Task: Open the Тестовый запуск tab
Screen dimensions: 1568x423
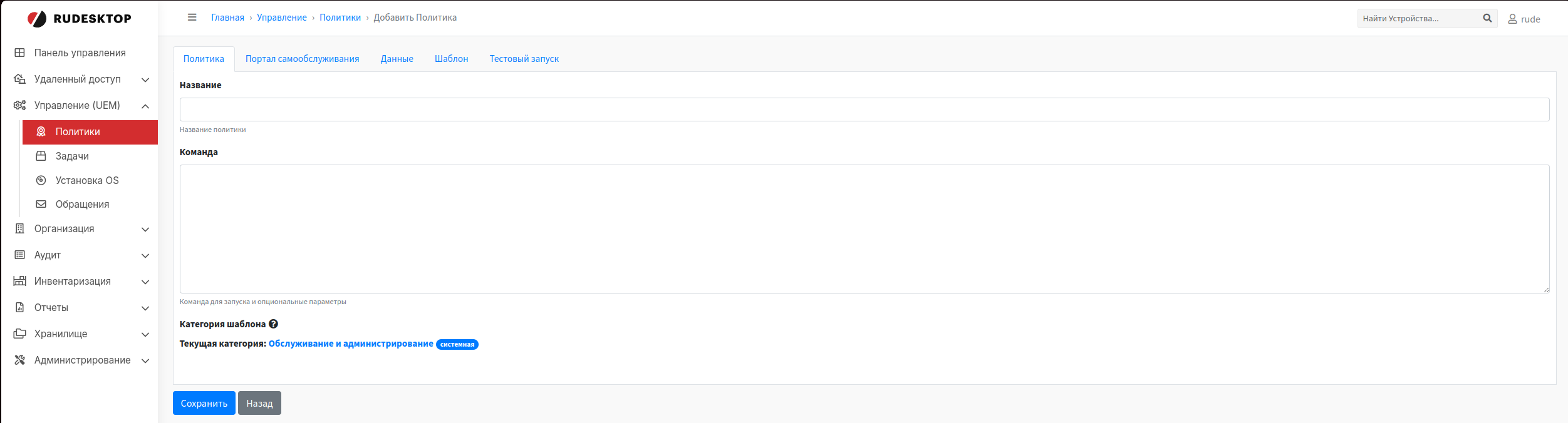Action: [x=524, y=59]
